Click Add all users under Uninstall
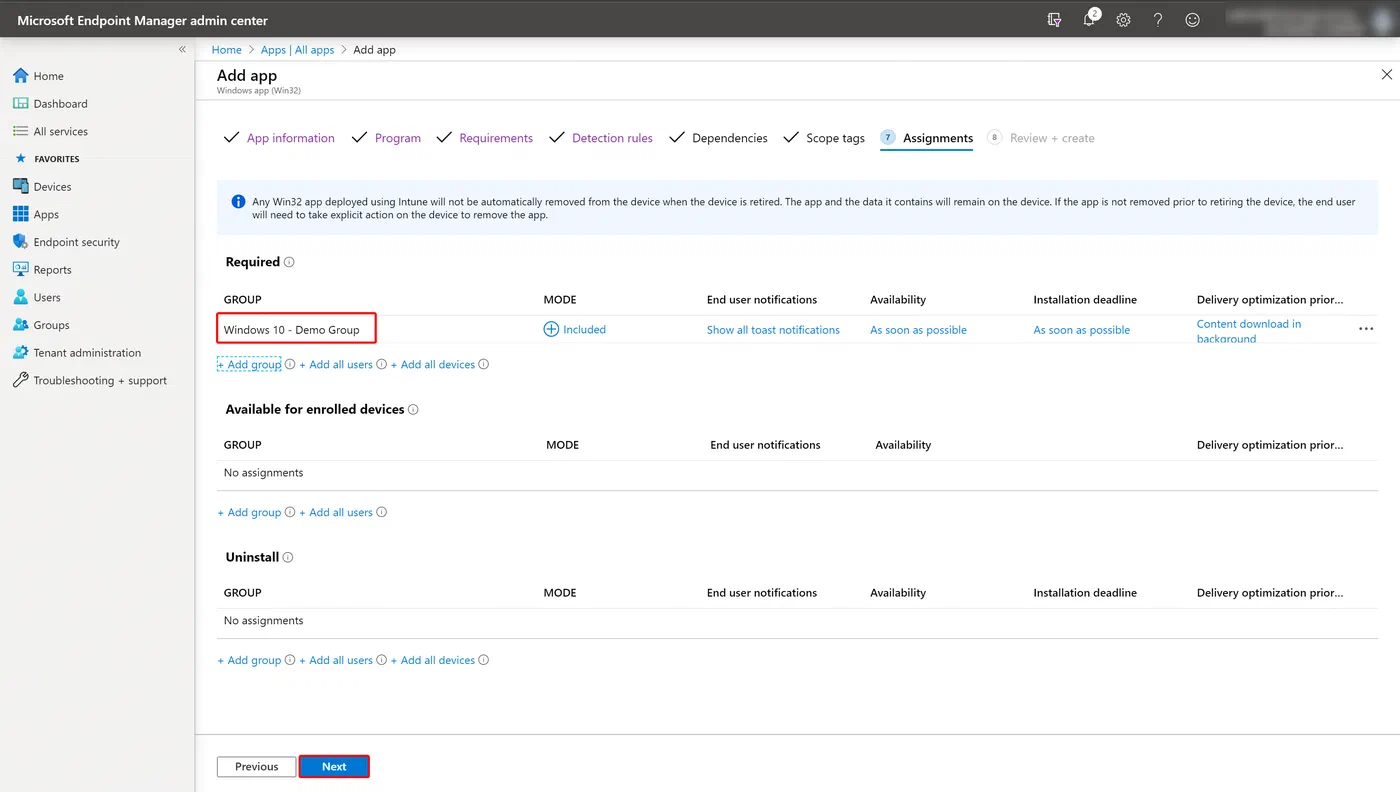1400x792 pixels. [x=336, y=661]
